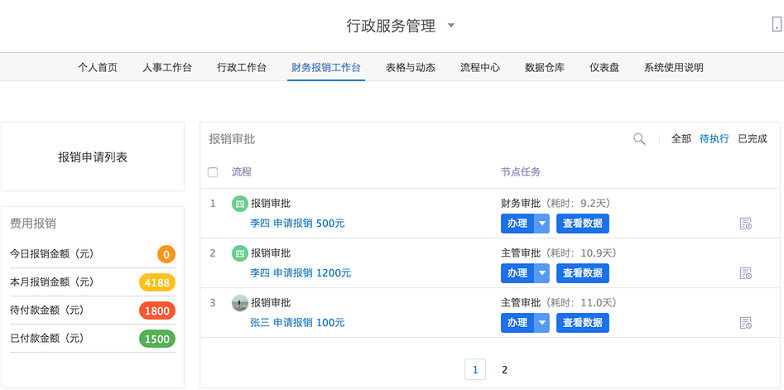
Task: Go to page 2 of the list
Action: (504, 370)
